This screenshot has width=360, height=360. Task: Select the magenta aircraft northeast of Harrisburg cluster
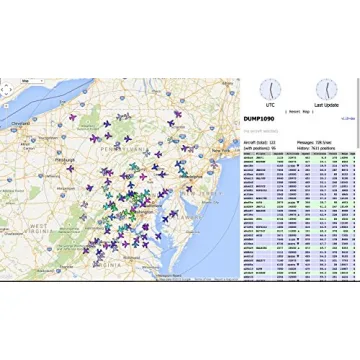(143, 177)
